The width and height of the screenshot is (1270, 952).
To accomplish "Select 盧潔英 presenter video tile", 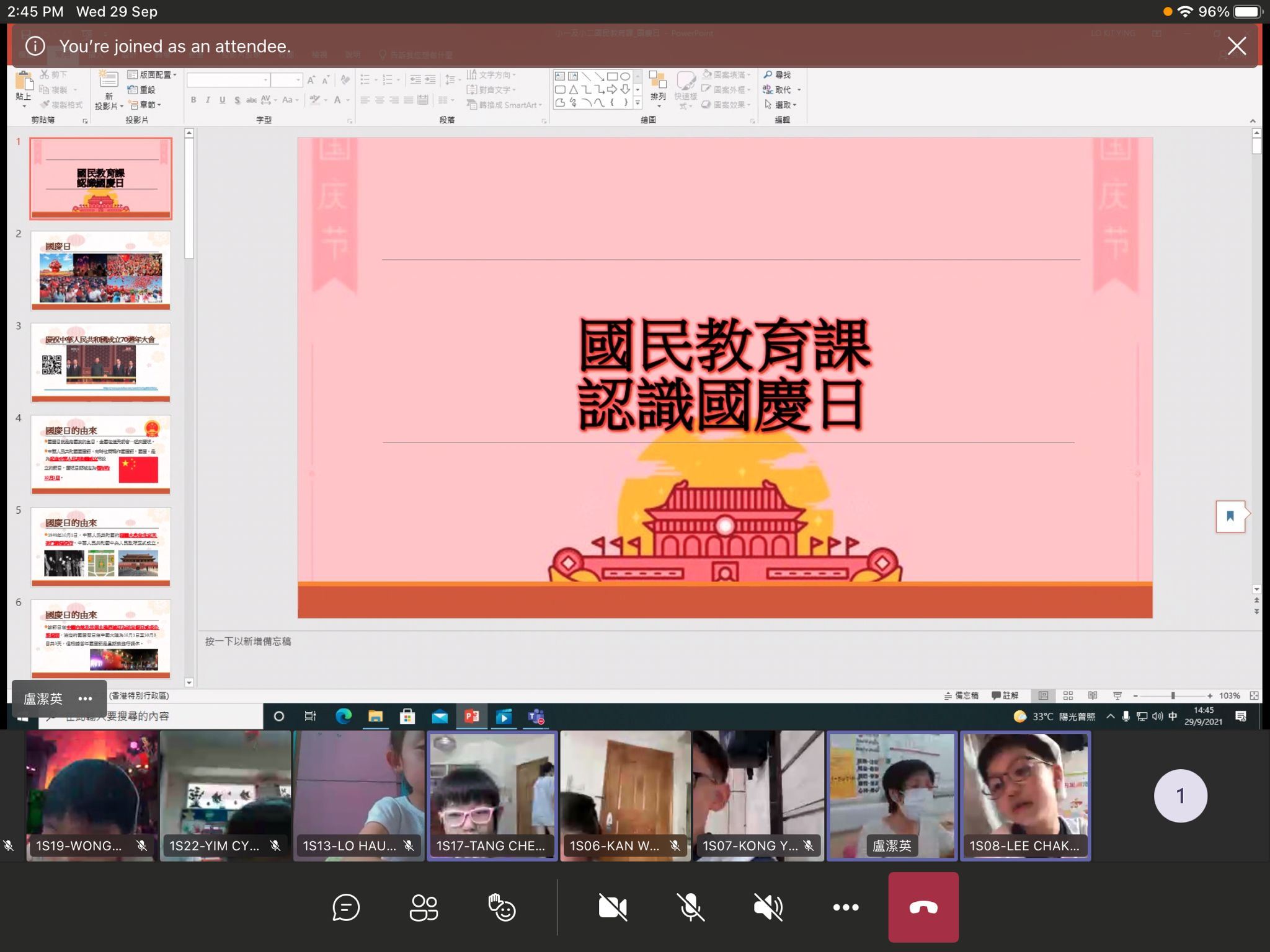I will coord(892,796).
